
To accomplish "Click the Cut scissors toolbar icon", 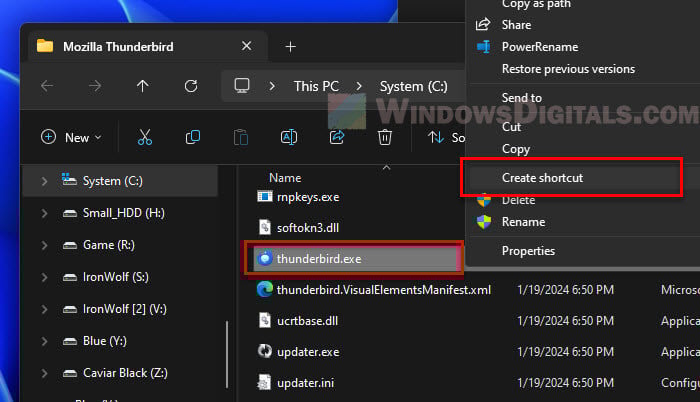I will pyautogui.click(x=145, y=138).
